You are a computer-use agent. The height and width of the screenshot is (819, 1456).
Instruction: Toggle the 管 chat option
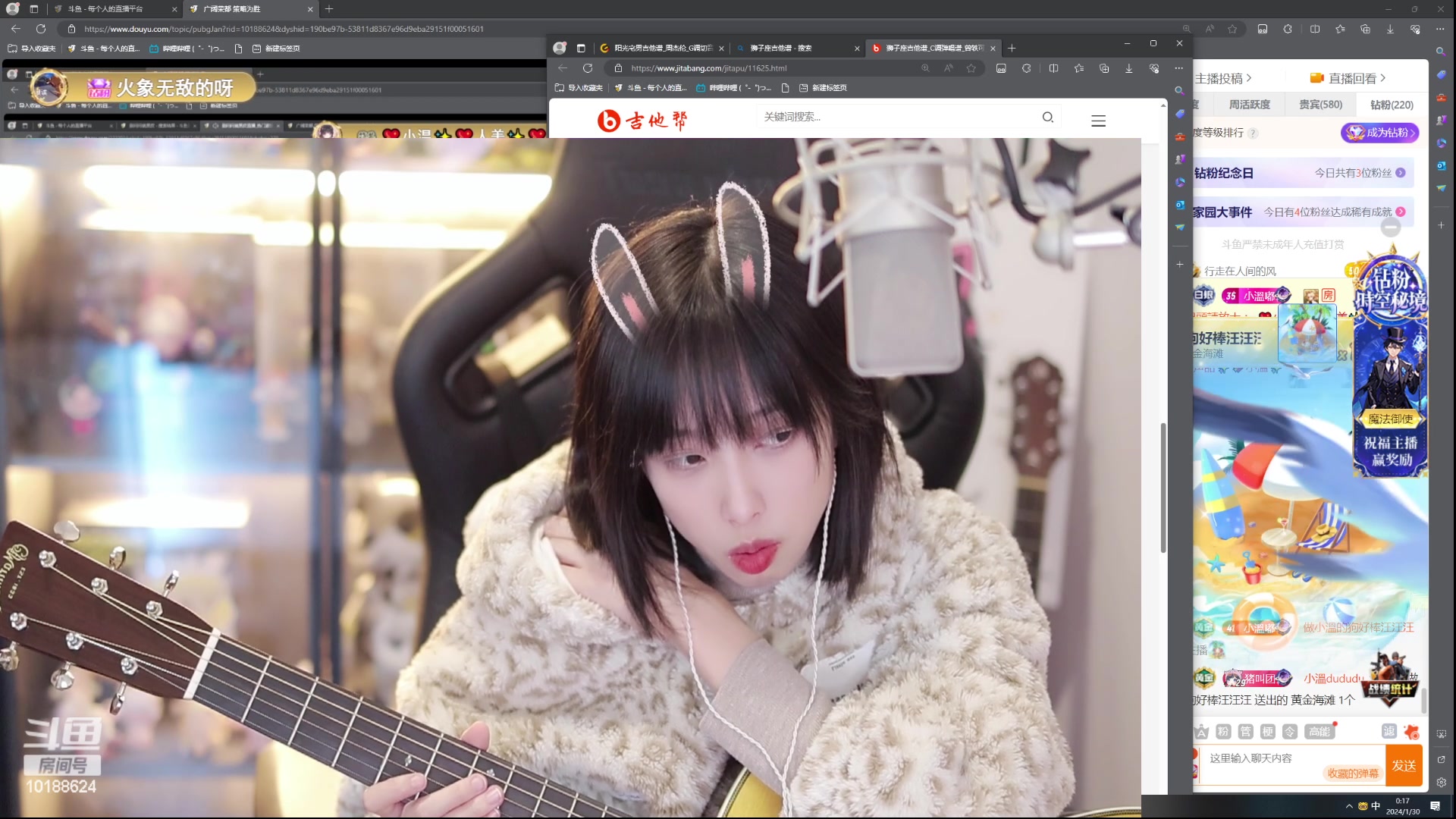(x=1245, y=731)
